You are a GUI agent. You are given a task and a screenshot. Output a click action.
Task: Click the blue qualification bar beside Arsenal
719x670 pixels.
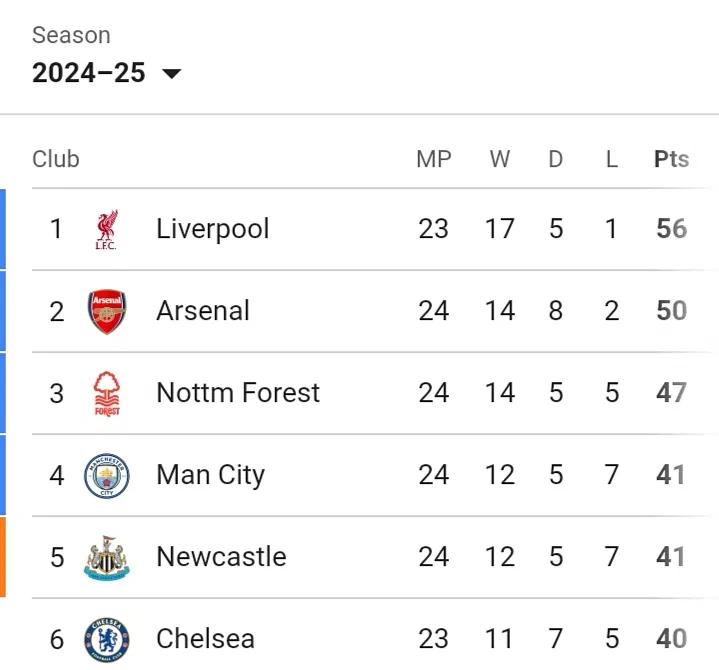(3, 311)
